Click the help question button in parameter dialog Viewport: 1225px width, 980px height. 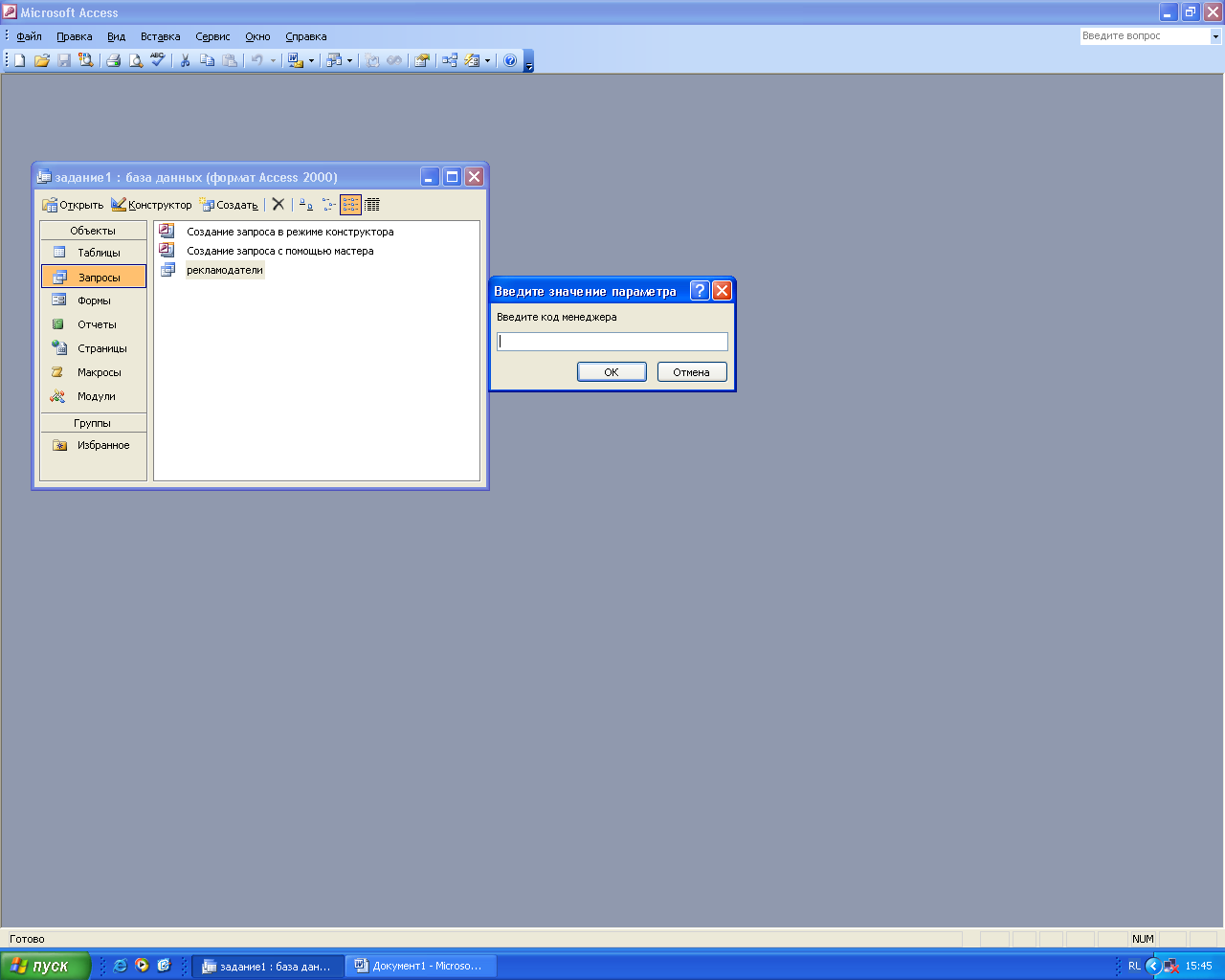pos(700,291)
